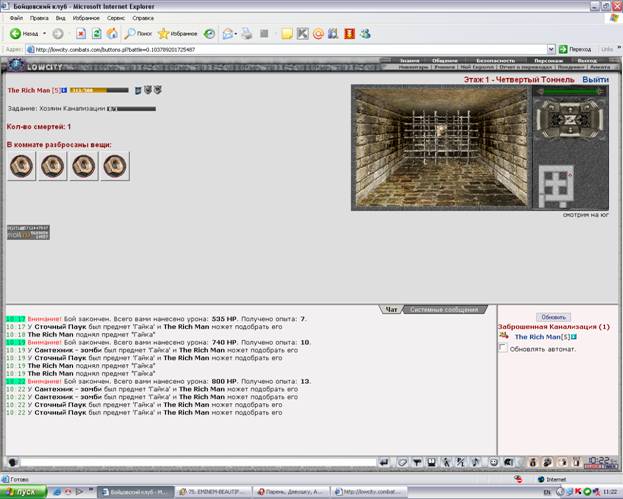This screenshot has height=499, width=623.
Task: Open the Правка menu
Action: coord(39,18)
